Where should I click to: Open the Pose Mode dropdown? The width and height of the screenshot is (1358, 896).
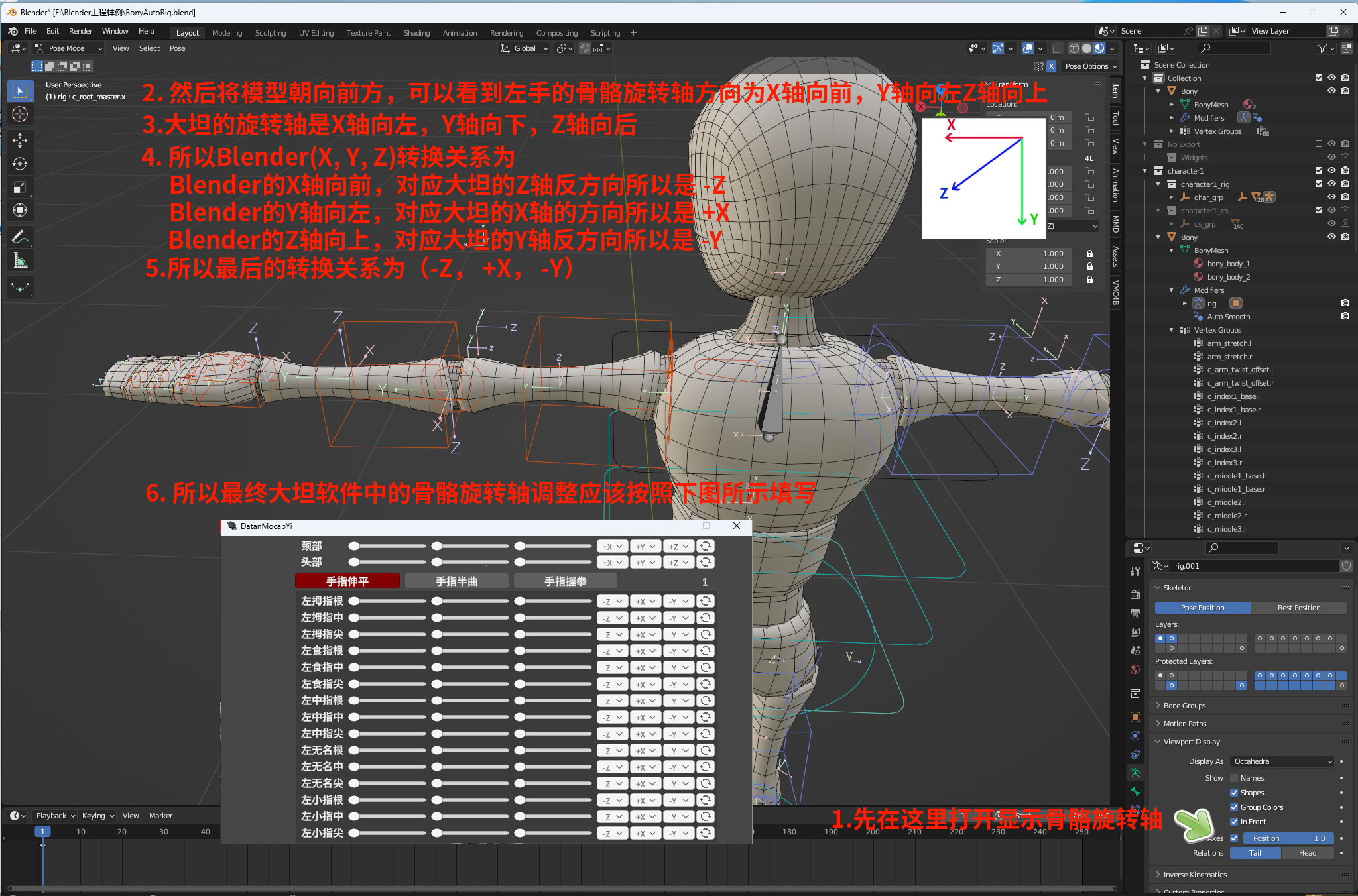click(69, 48)
